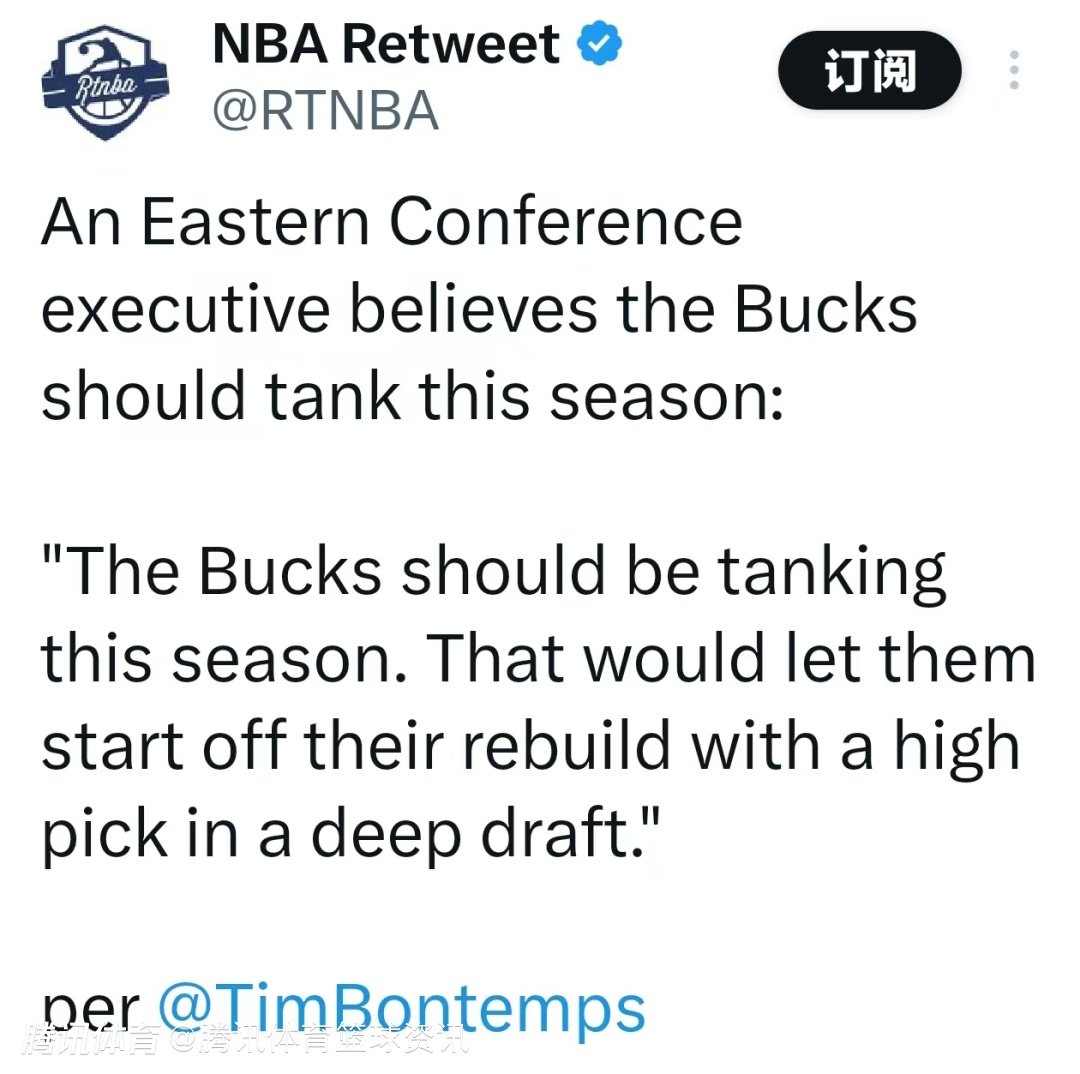Open the three-dot more options menu

coord(1014,70)
